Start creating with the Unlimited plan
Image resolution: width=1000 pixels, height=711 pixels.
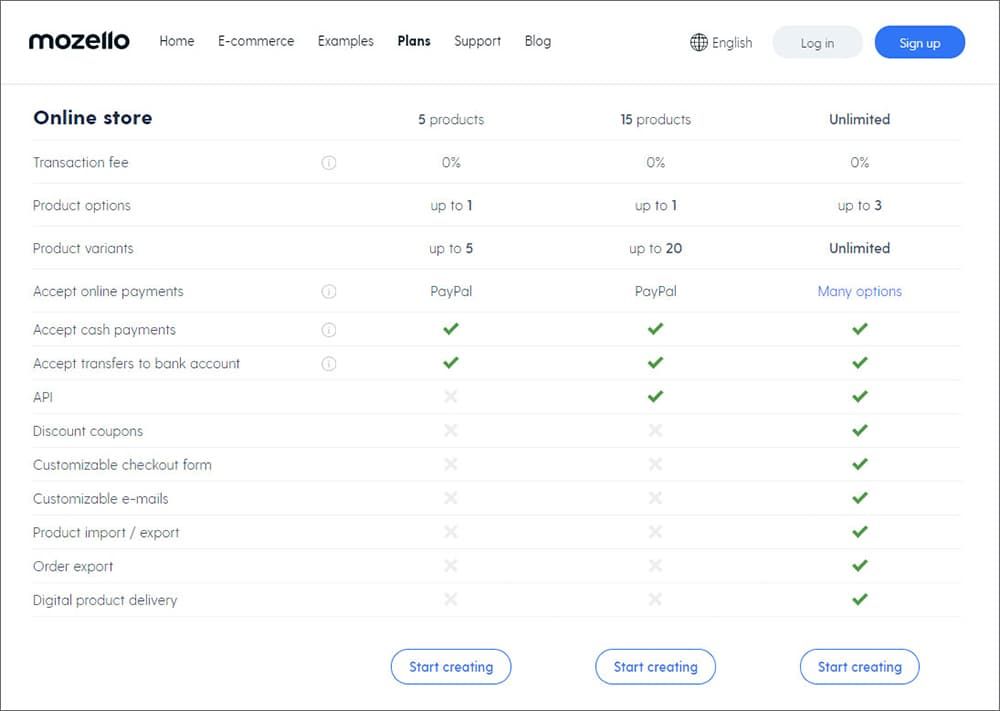pyautogui.click(x=860, y=667)
